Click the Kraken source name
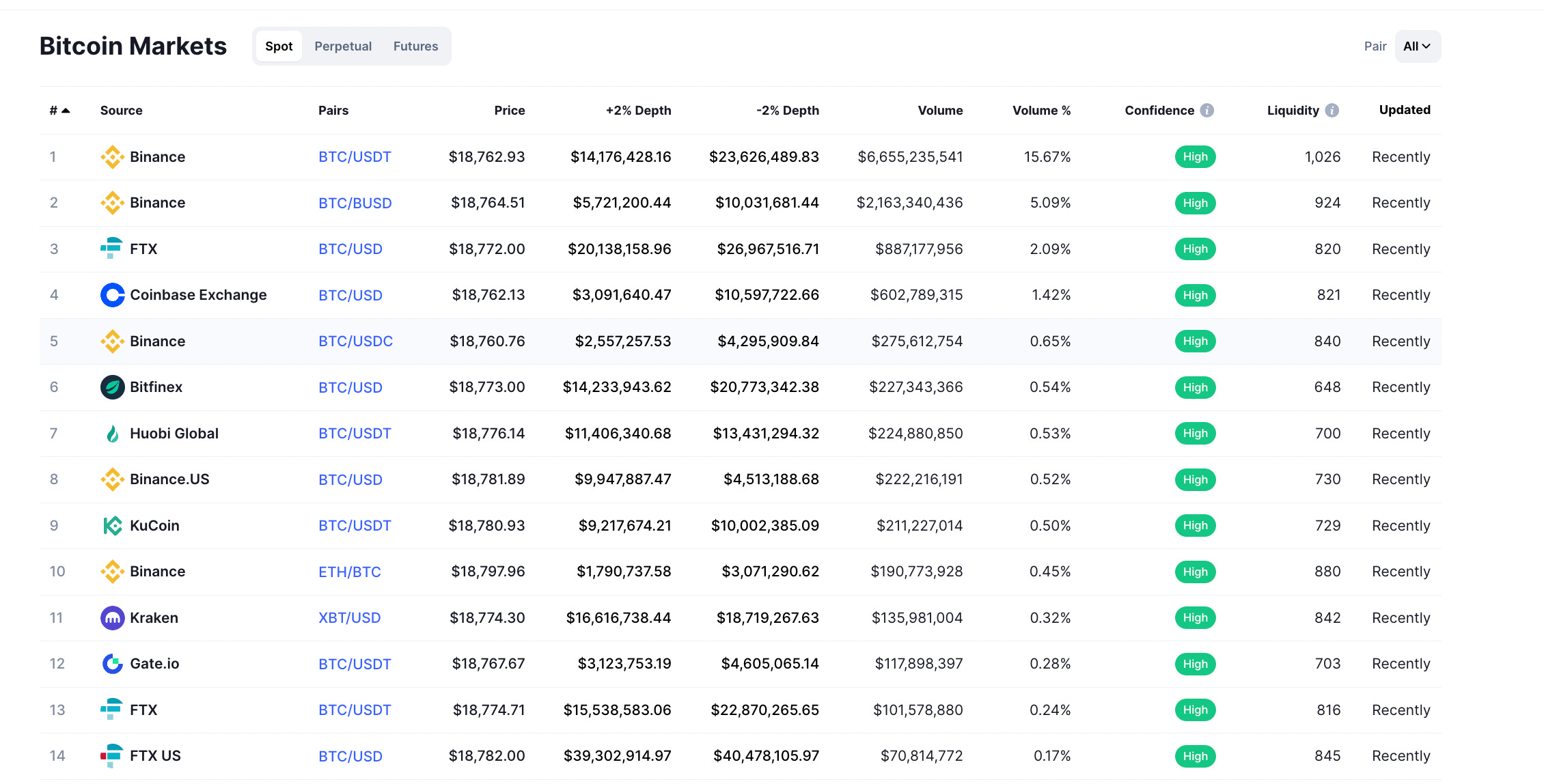 154,618
